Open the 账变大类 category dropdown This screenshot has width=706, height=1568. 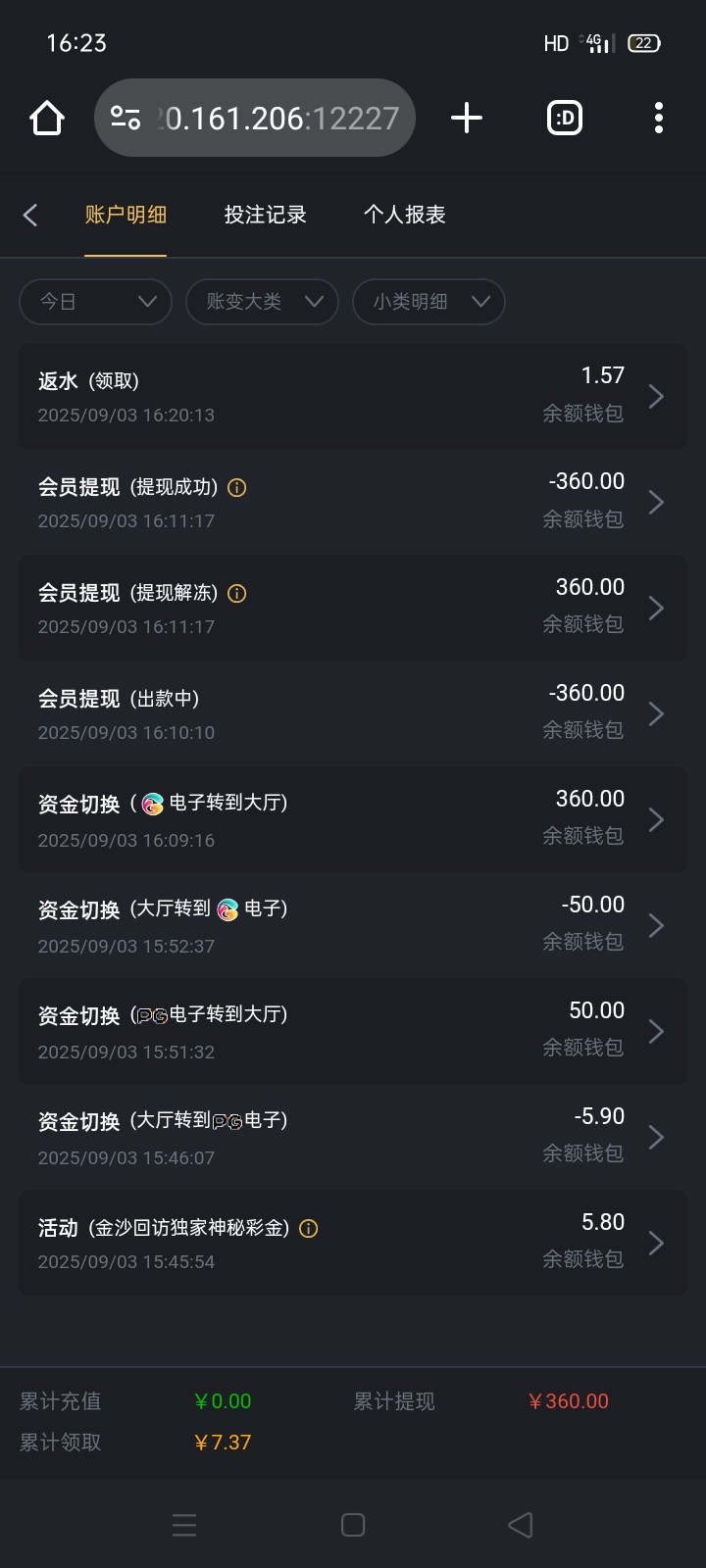click(262, 301)
